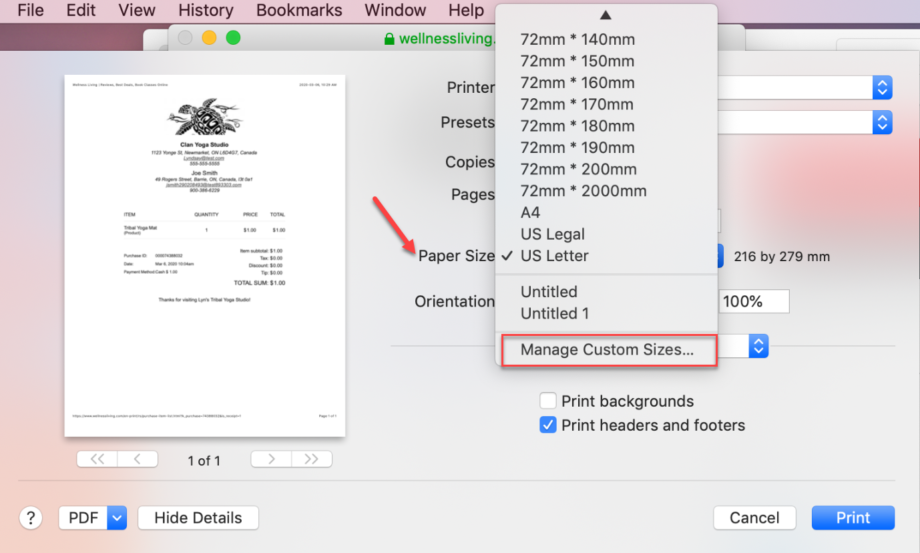
Task: Open the PDF dropdown arrow
Action: [117, 518]
